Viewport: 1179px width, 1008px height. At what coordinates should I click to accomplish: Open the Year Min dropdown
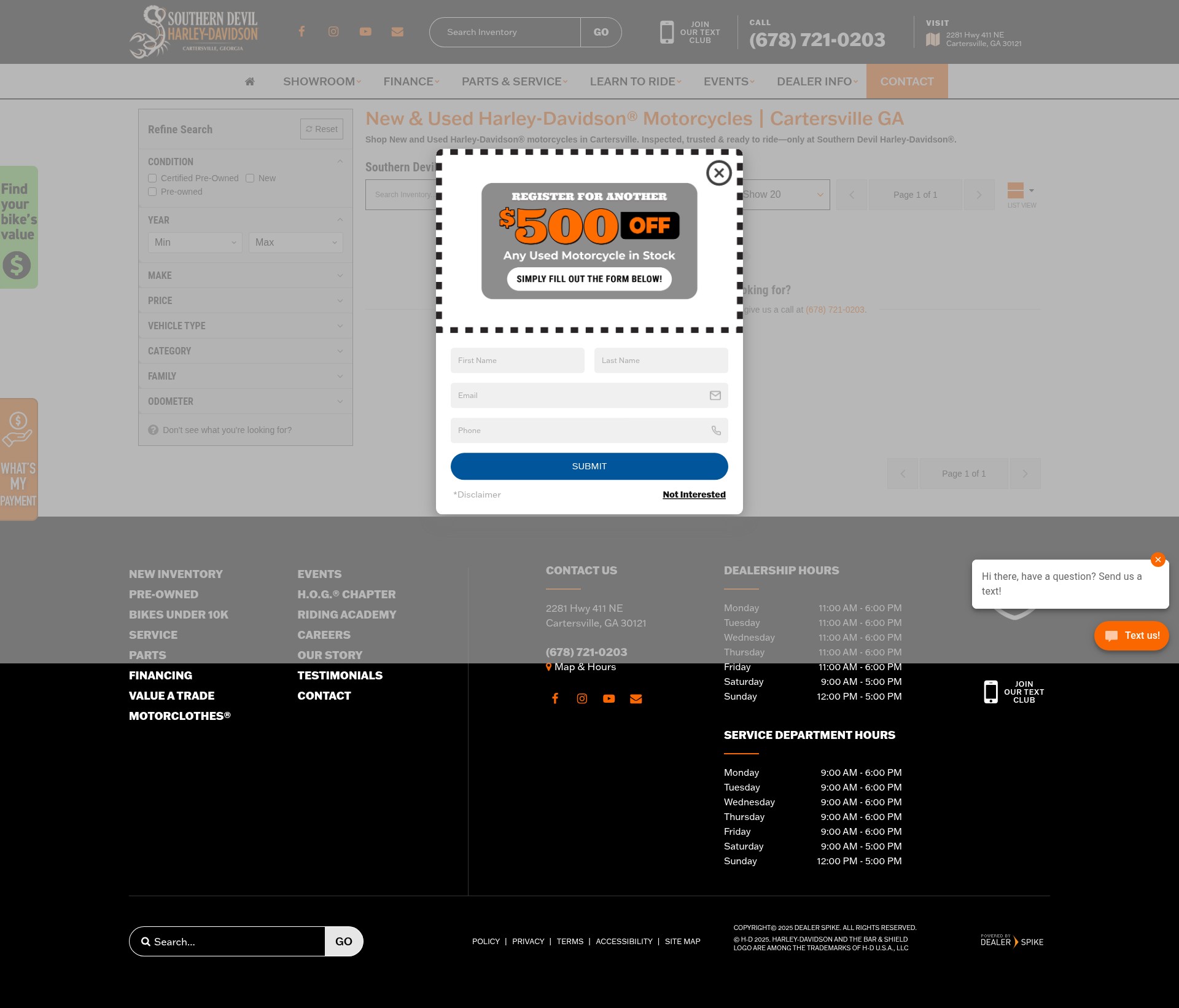coord(195,243)
